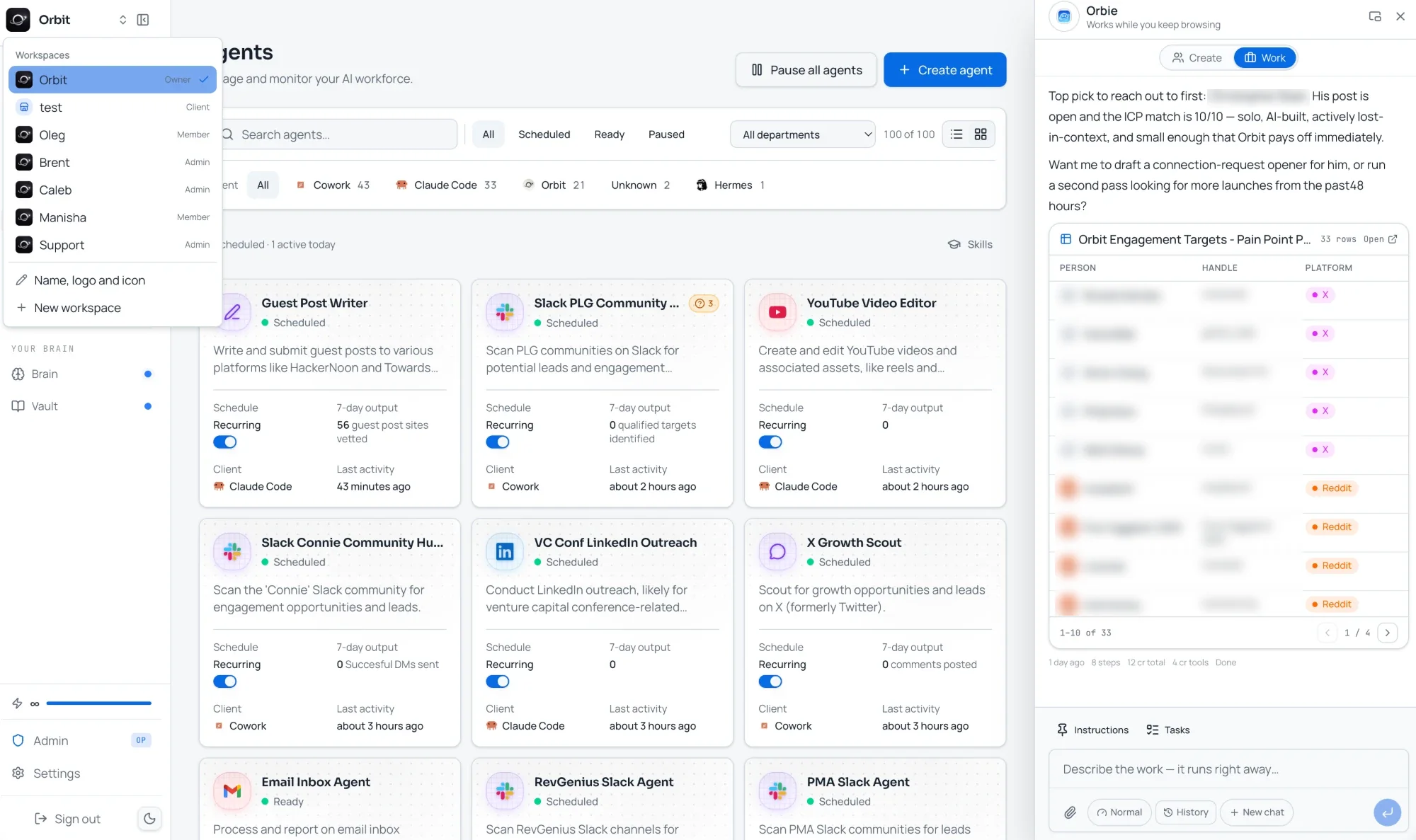Click Search agents field

click(339, 134)
